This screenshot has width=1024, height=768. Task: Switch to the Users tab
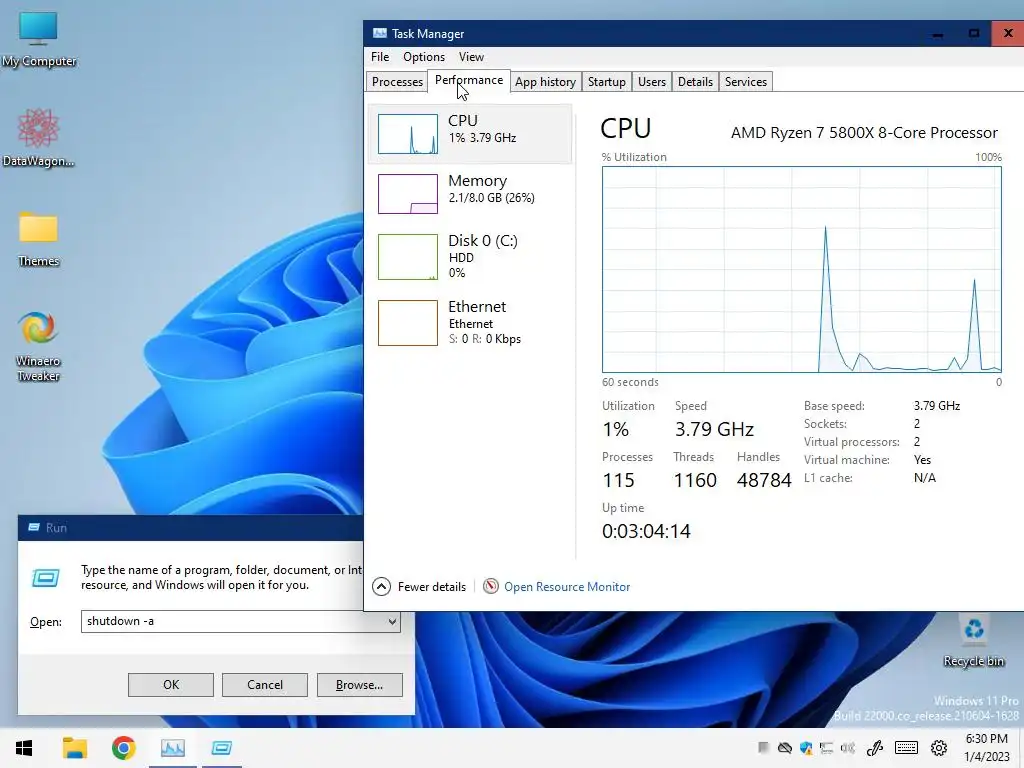coord(652,82)
